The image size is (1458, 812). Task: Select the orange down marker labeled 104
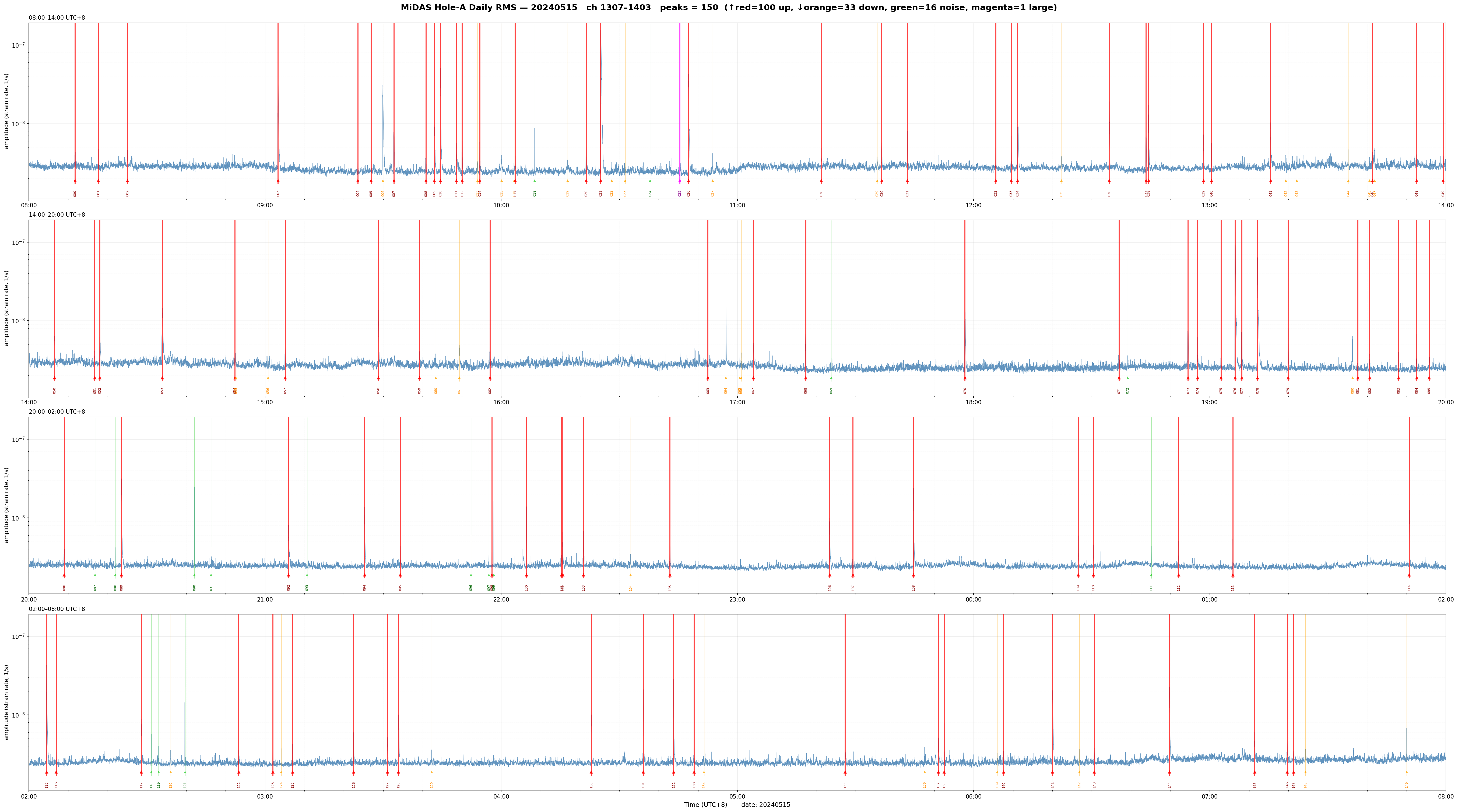(631, 574)
